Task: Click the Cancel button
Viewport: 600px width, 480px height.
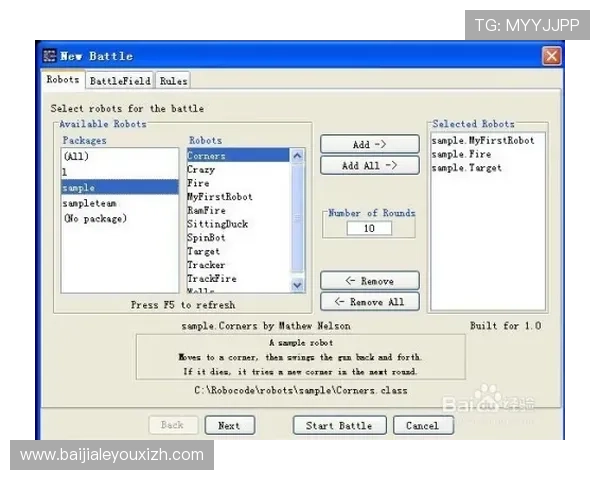Action: [423, 425]
